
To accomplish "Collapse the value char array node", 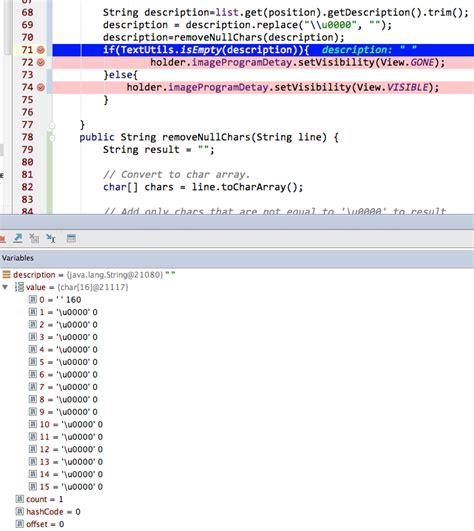I will click(5, 287).
